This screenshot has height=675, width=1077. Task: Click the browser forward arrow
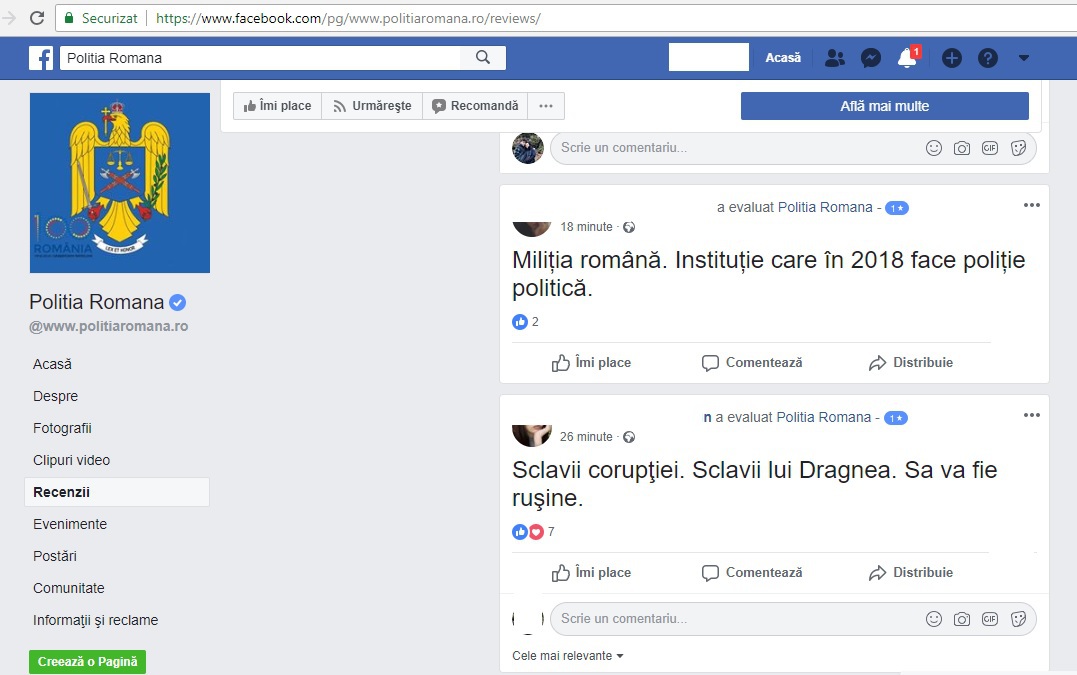click(9, 19)
